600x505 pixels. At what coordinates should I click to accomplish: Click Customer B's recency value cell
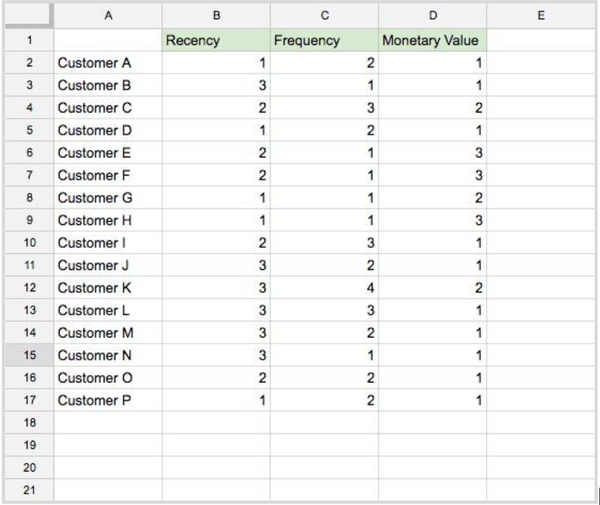point(216,86)
